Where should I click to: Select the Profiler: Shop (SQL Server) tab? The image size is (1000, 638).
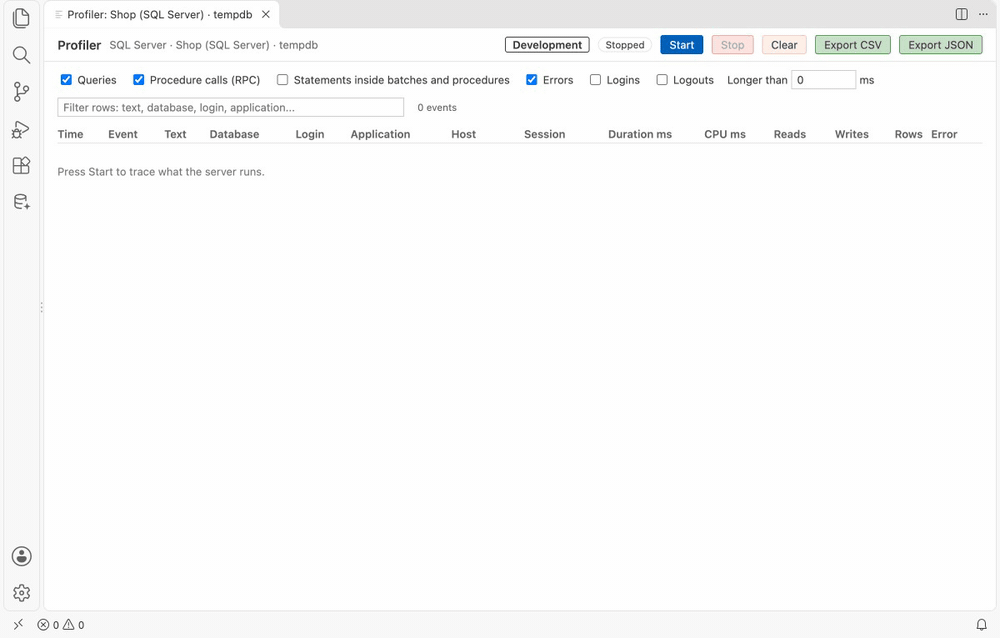click(x=159, y=14)
